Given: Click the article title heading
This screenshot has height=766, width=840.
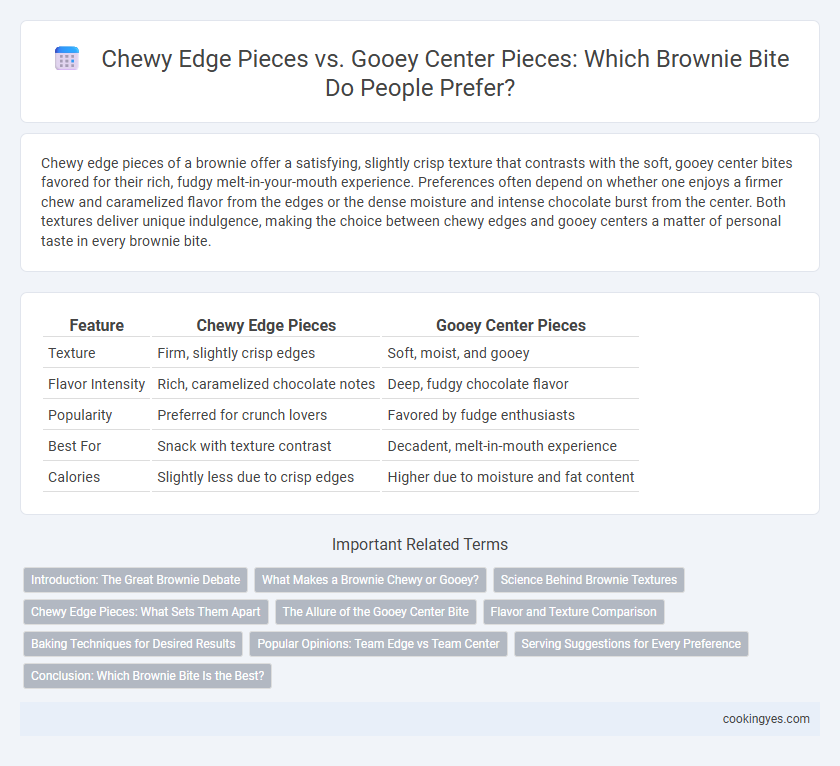Looking at the screenshot, I should 445,73.
